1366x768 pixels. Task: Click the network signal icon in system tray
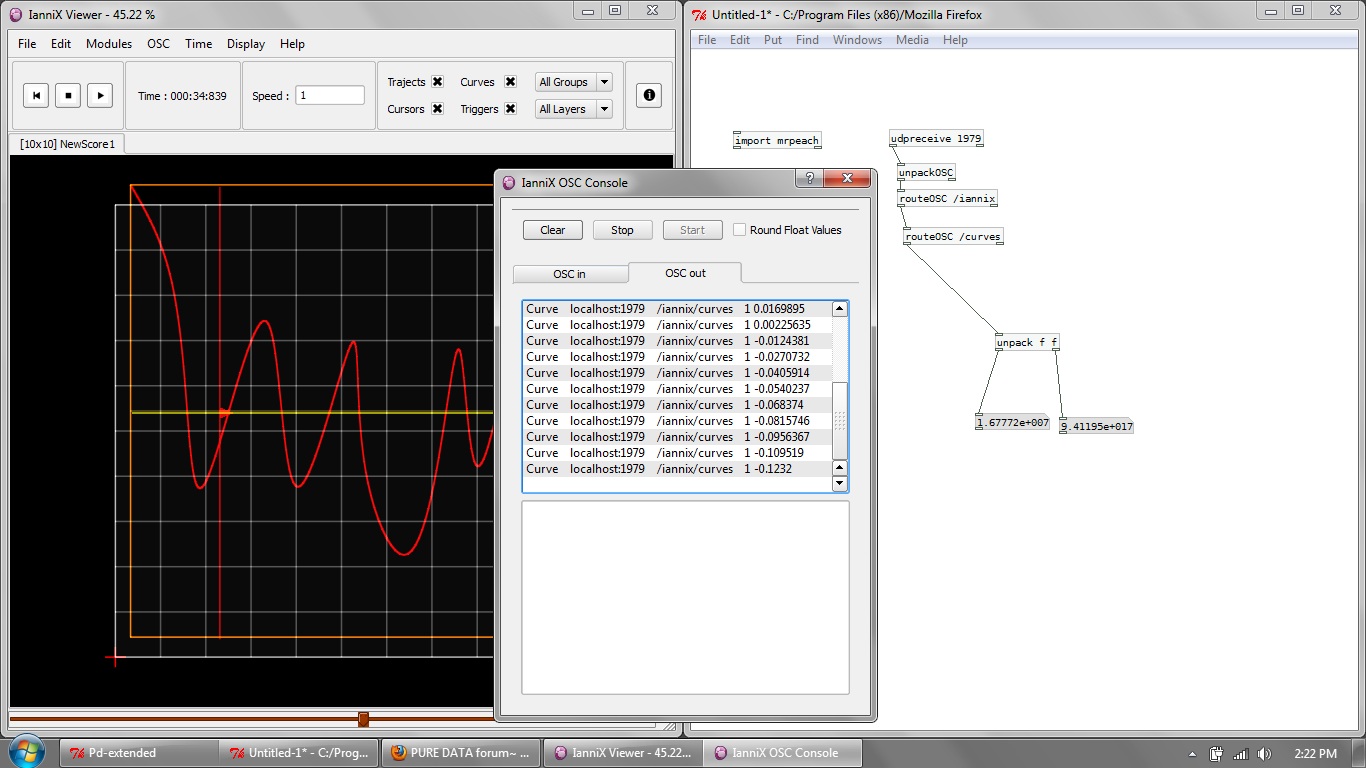point(1241,754)
